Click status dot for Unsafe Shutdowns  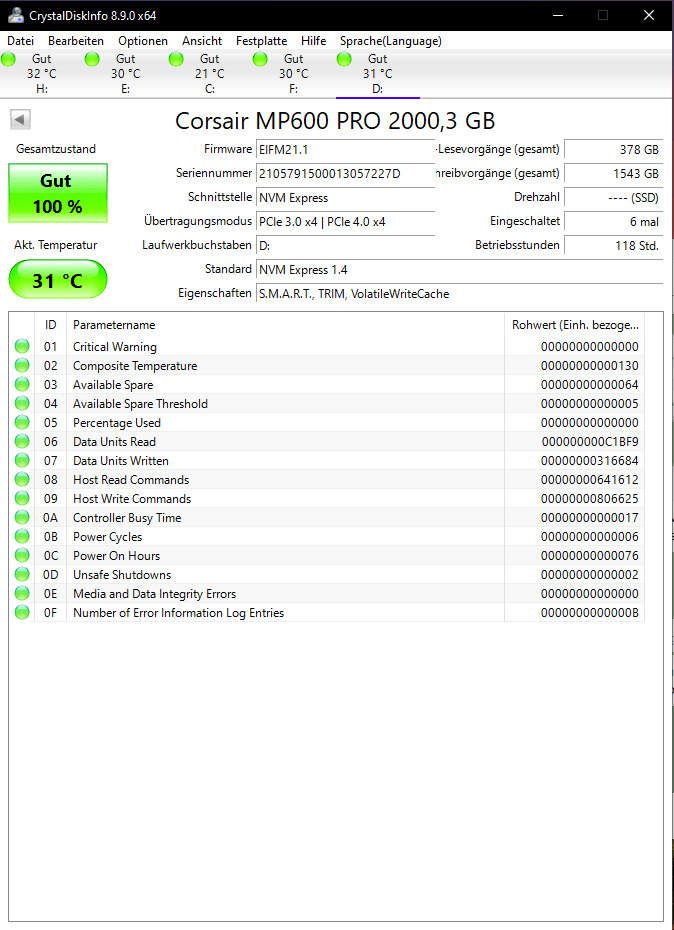tap(22, 574)
